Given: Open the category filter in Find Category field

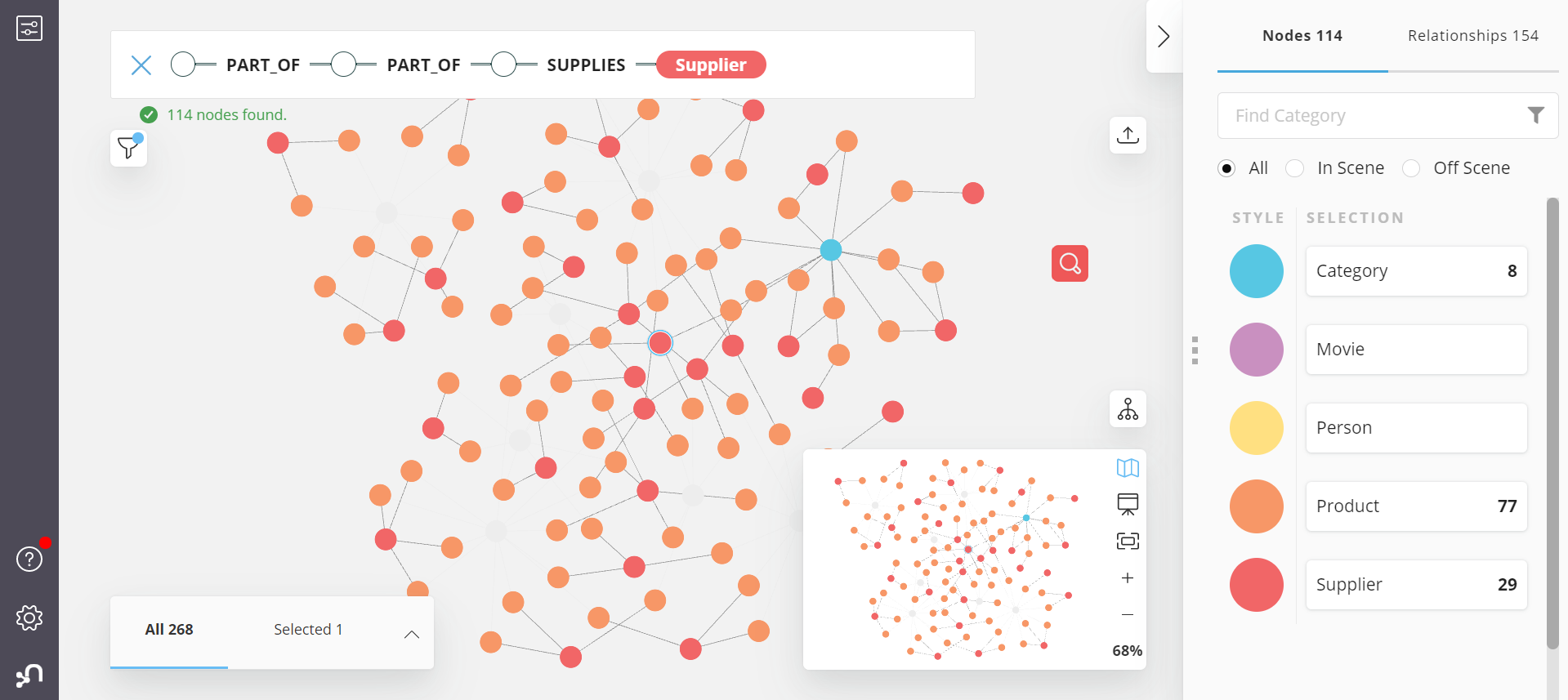Looking at the screenshot, I should [x=1537, y=114].
